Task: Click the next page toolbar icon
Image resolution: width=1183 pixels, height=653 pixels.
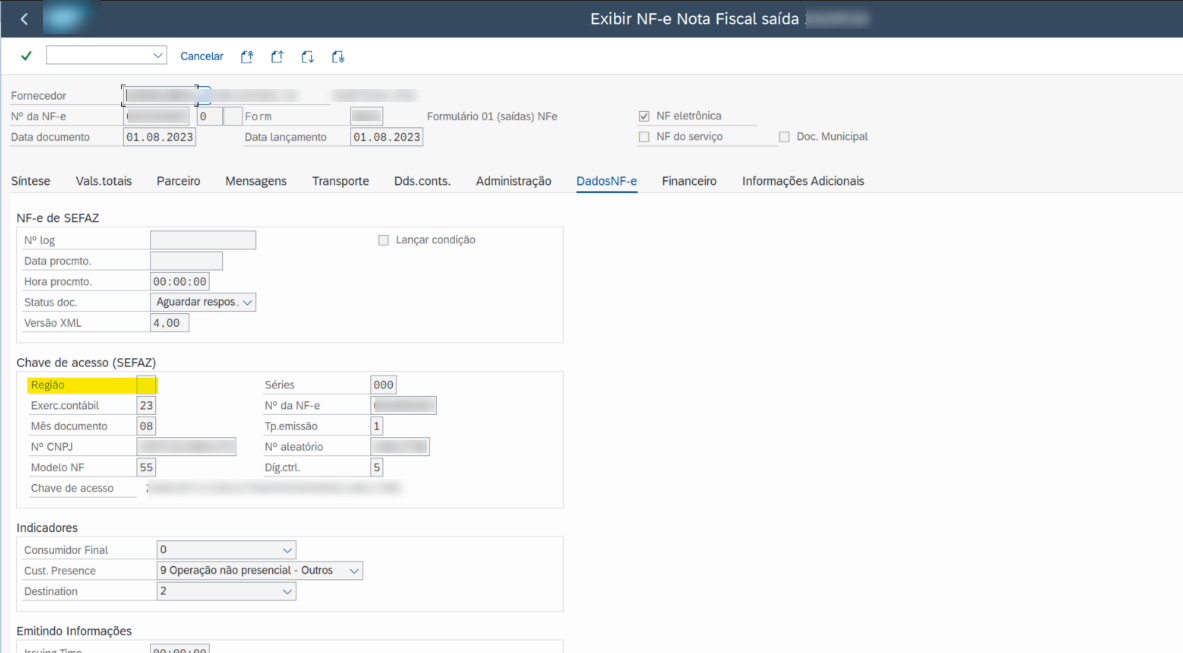Action: point(308,57)
